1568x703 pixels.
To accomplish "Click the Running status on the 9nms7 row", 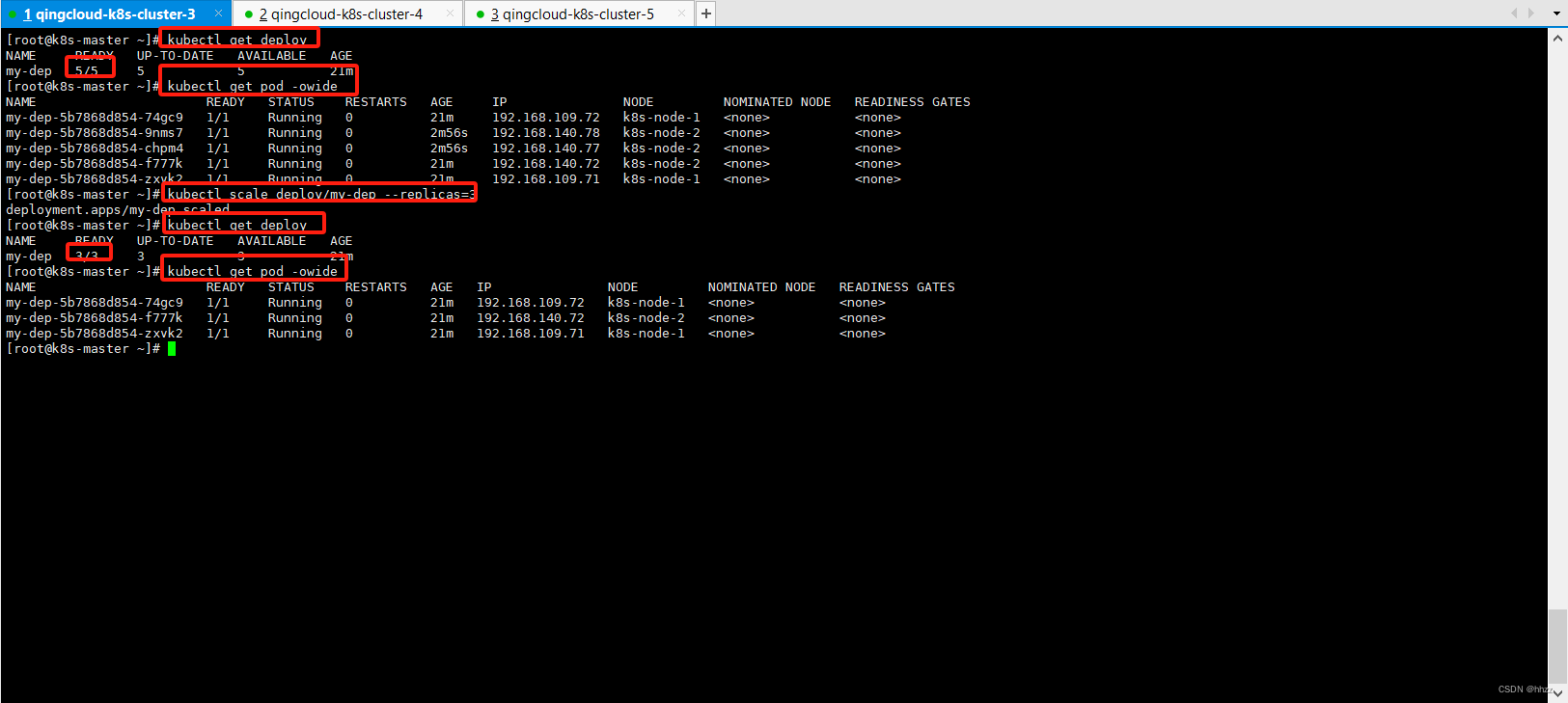I will click(295, 133).
